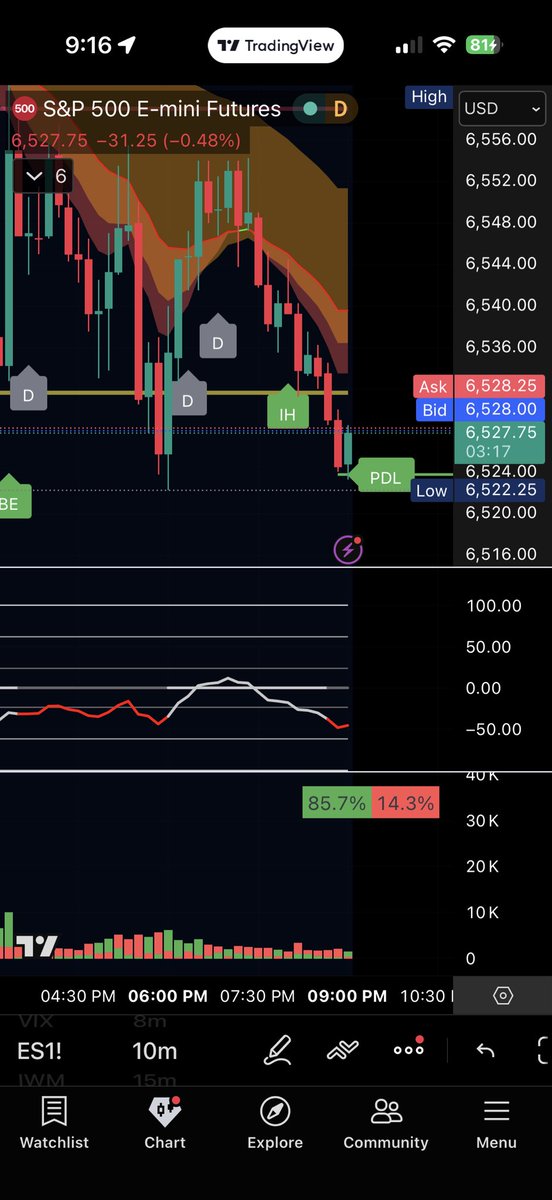Tap the High label at top
Screen dimensions: 552x1200
tap(428, 96)
